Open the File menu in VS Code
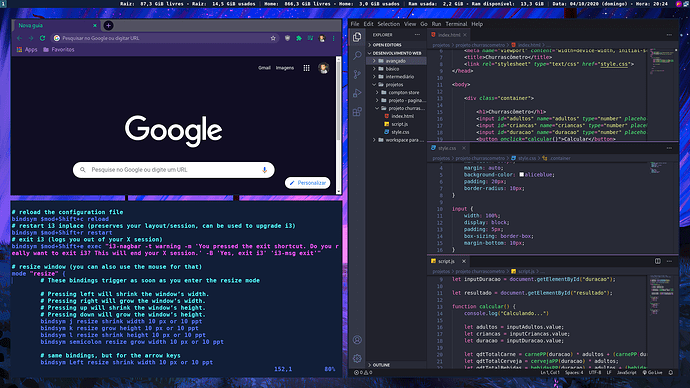Image resolution: width=690 pixels, height=388 pixels. [x=355, y=24]
